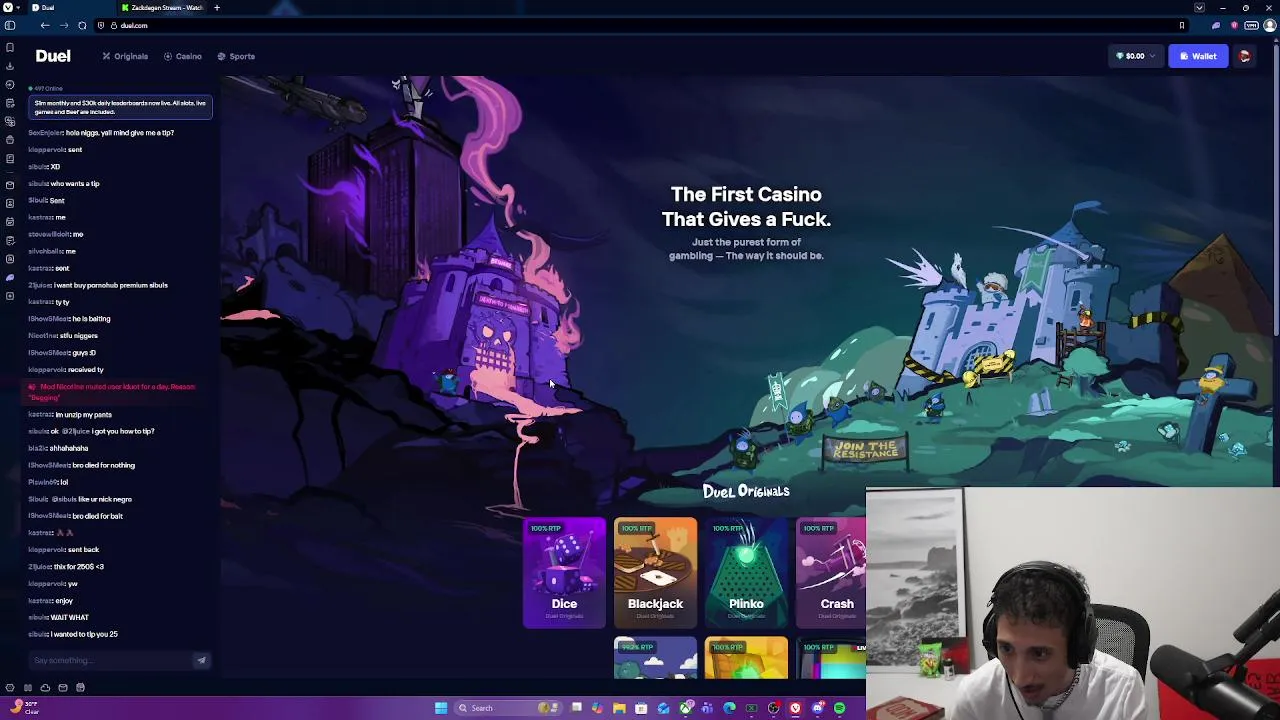Open Windows Start menu
The image size is (1280, 720).
(441, 708)
